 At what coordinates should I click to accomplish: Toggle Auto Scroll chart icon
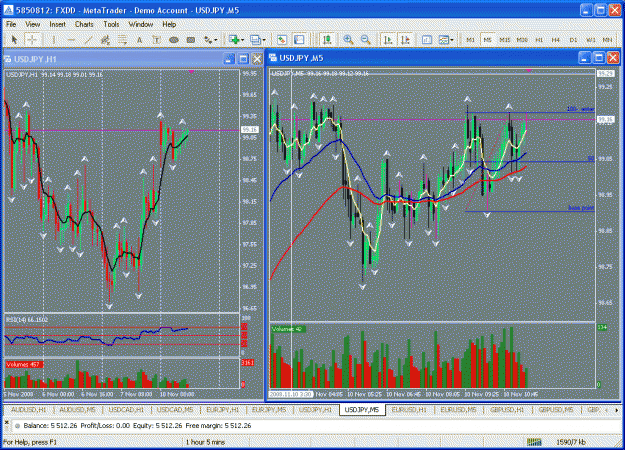point(388,40)
